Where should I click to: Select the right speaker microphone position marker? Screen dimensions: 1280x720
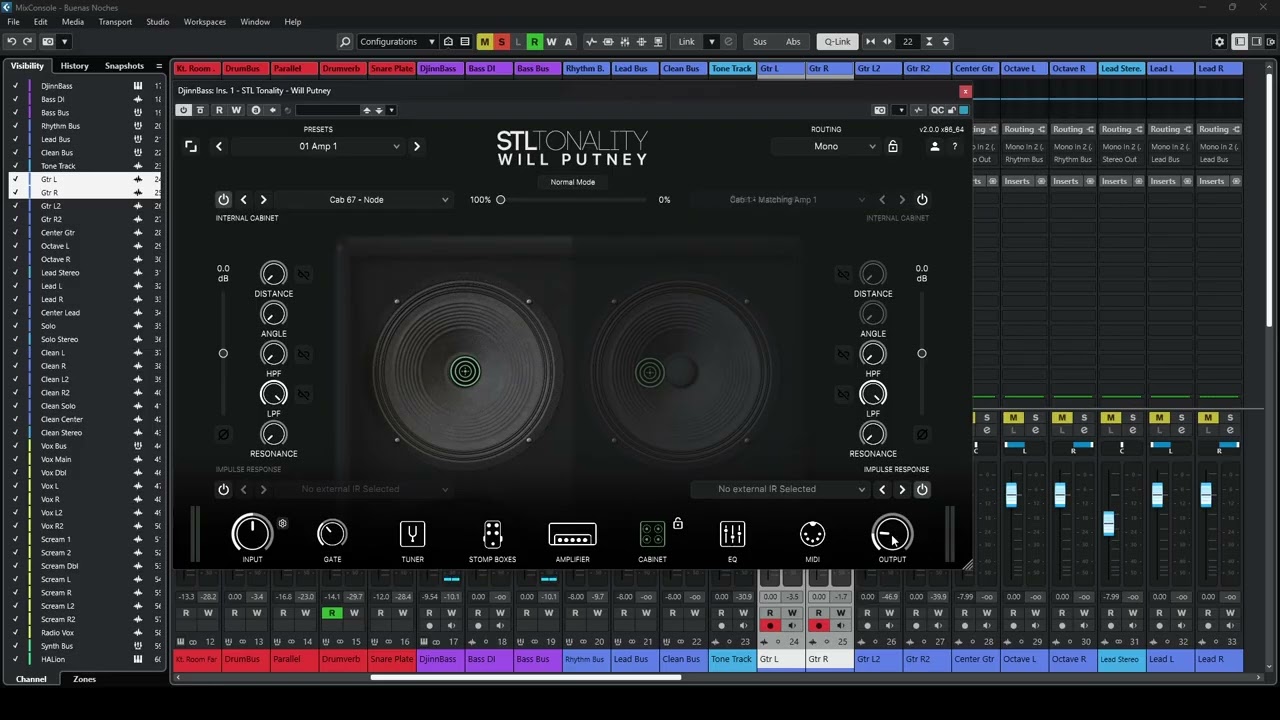pos(650,373)
